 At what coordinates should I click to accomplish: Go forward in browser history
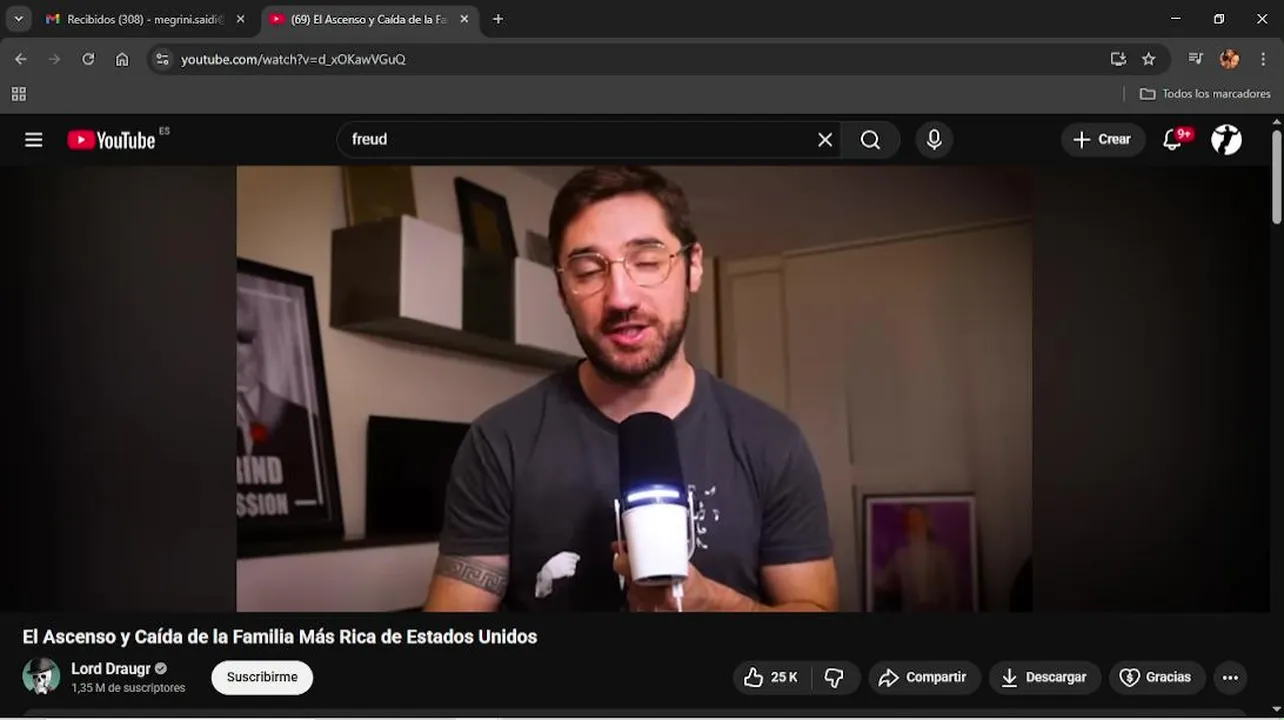55,59
